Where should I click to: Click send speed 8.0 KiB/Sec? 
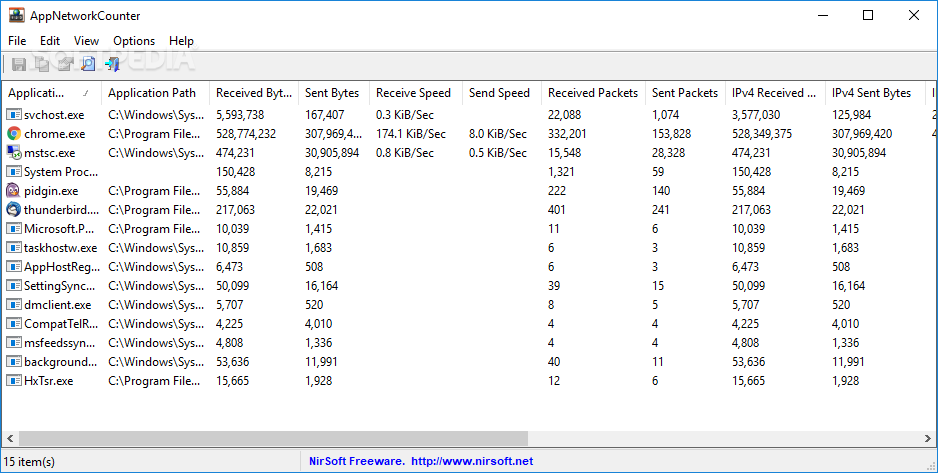(x=498, y=134)
